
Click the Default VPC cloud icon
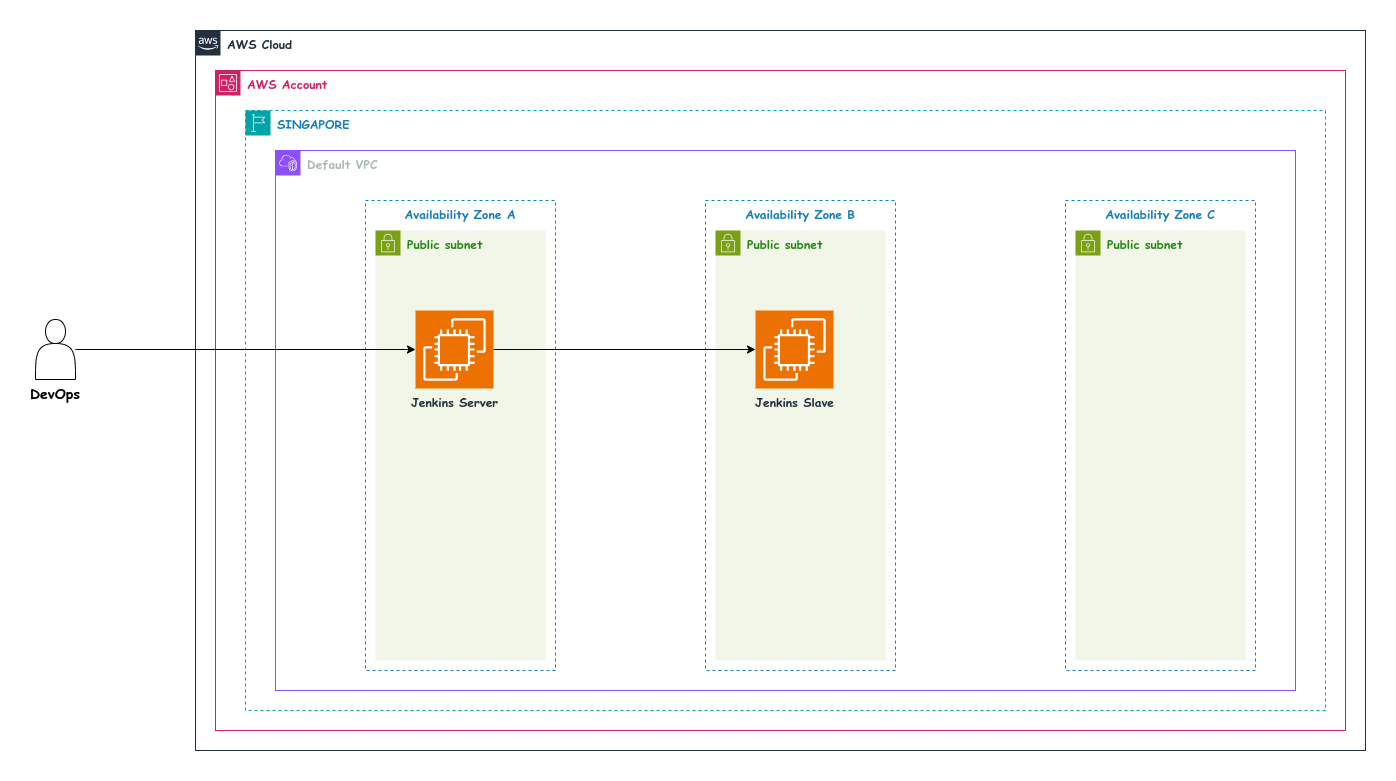(288, 163)
